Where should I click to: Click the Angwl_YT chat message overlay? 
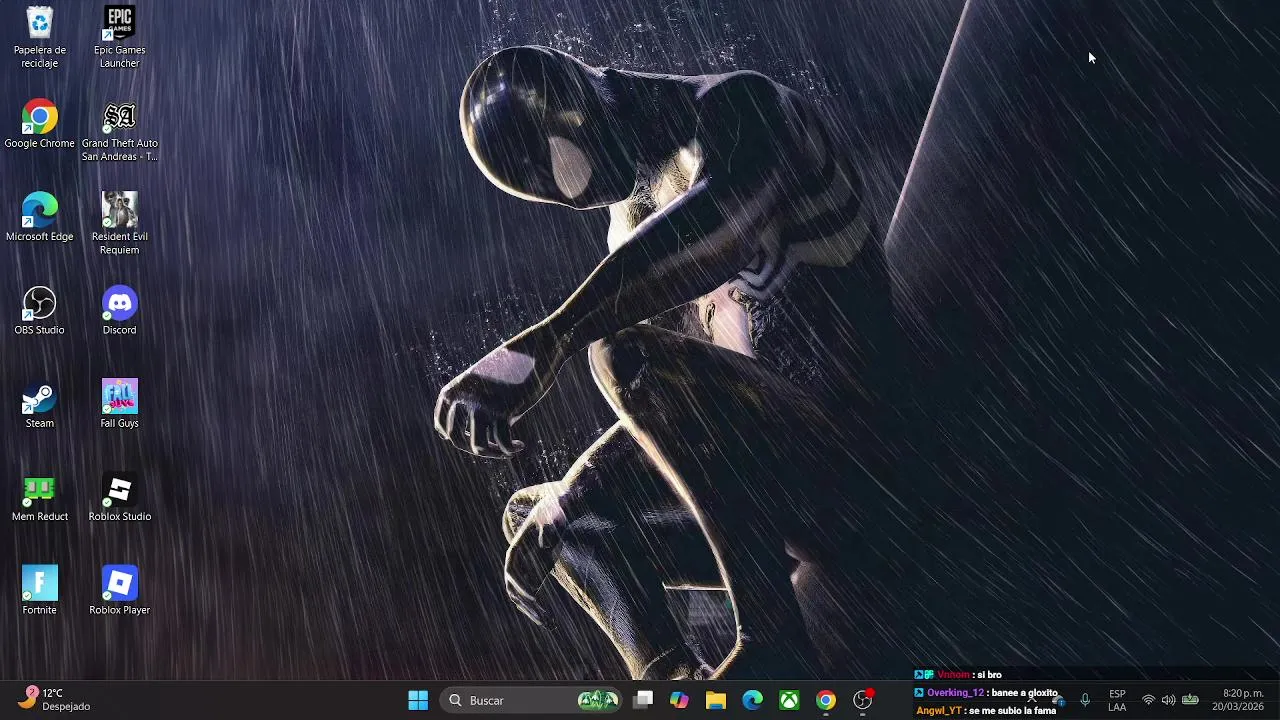point(986,711)
